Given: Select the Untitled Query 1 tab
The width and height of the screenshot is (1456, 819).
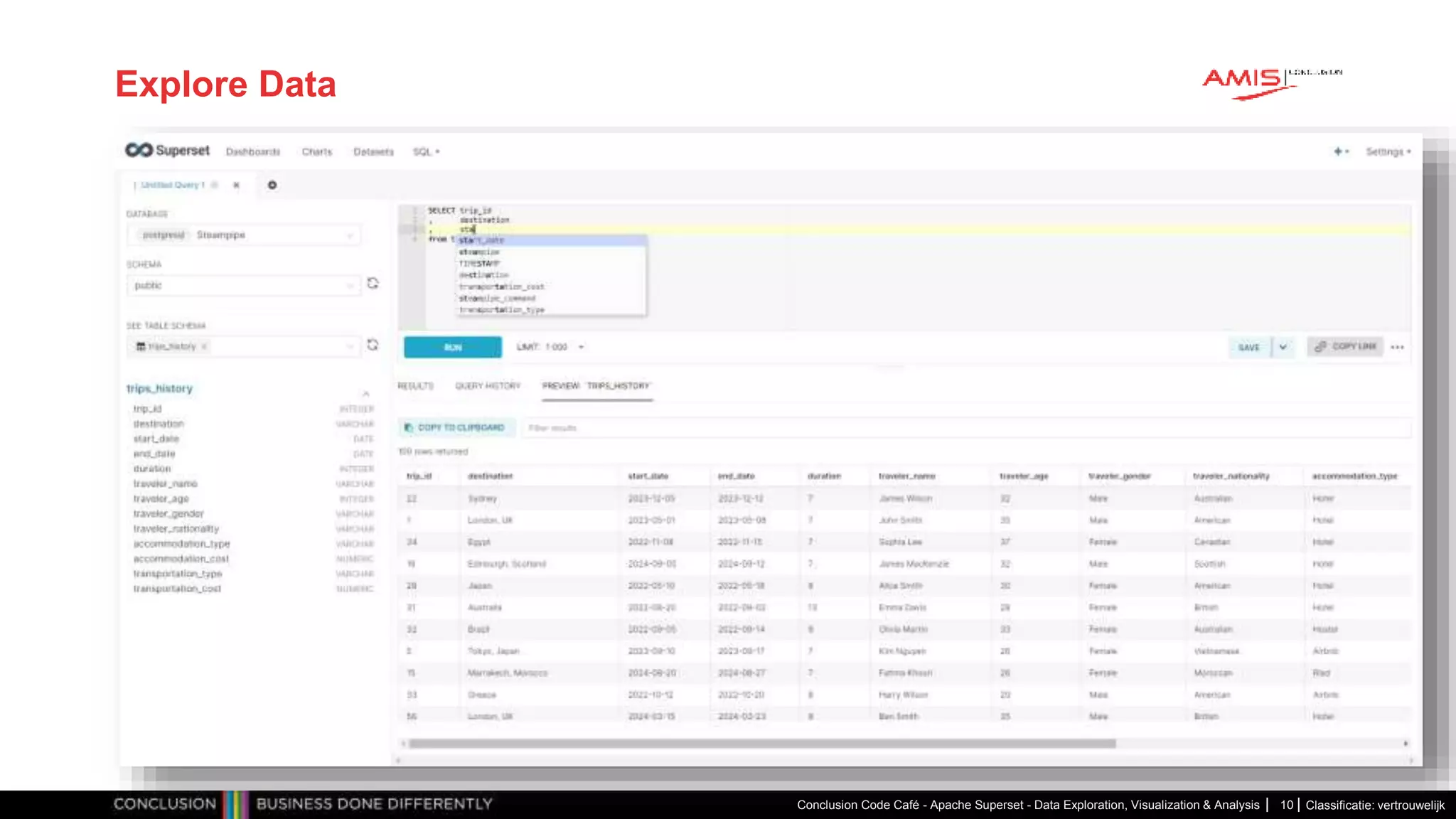Looking at the screenshot, I should 173,185.
